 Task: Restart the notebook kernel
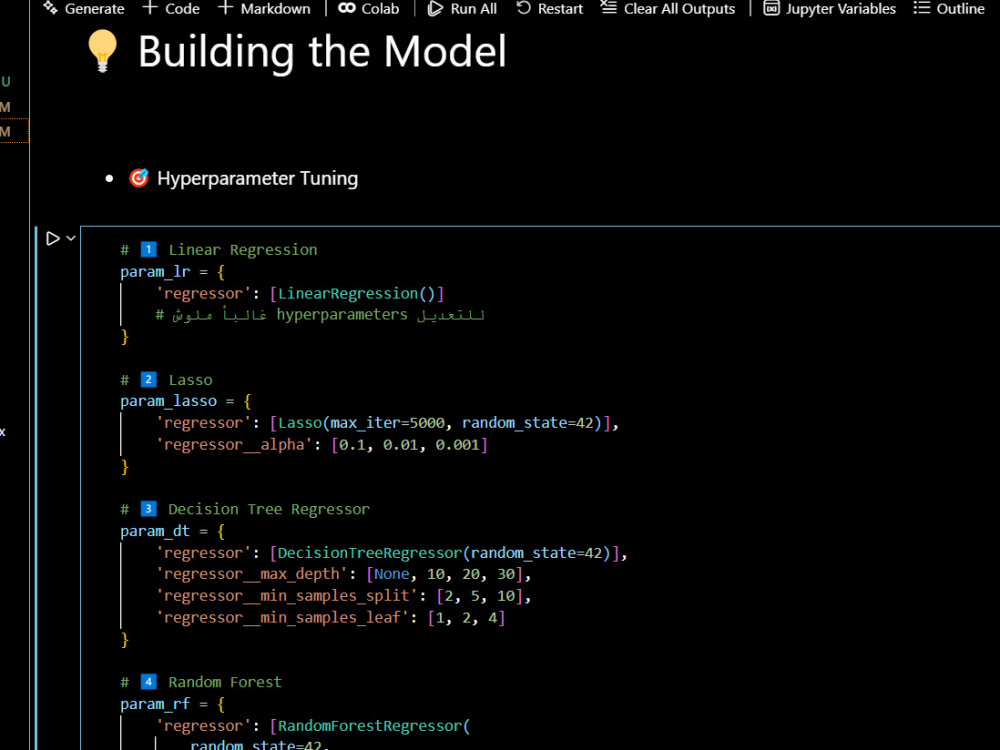coord(549,8)
